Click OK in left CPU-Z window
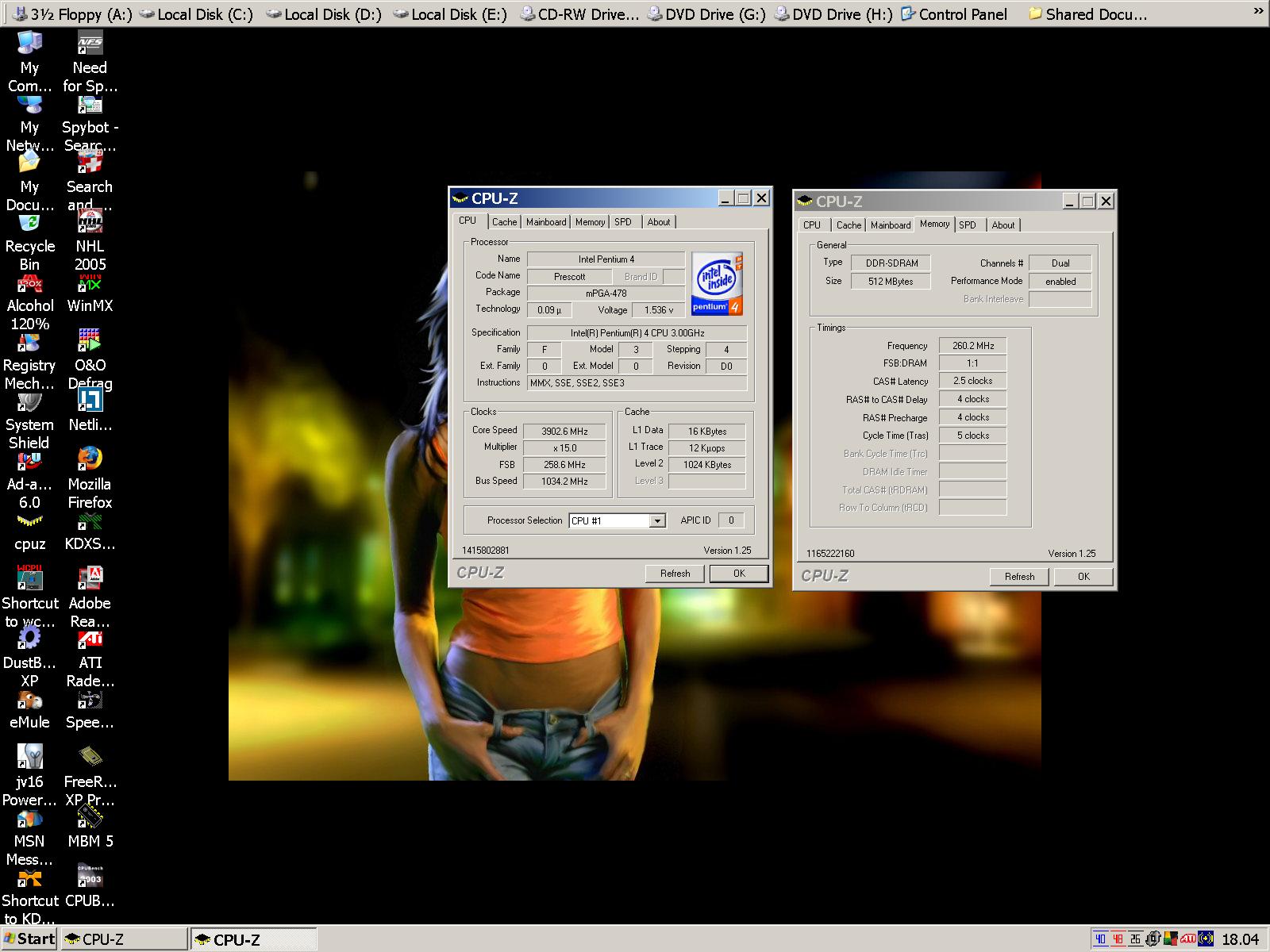The height and width of the screenshot is (952, 1270). click(739, 574)
